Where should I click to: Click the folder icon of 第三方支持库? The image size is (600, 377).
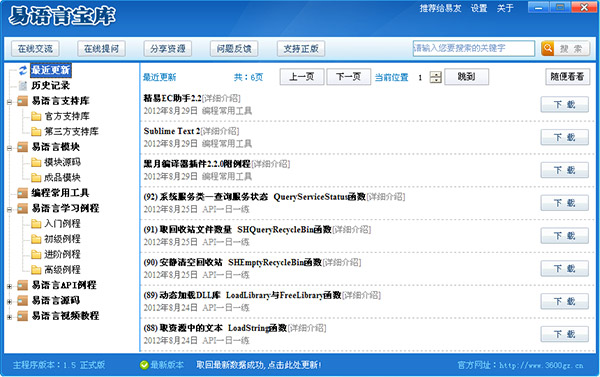(x=36, y=131)
